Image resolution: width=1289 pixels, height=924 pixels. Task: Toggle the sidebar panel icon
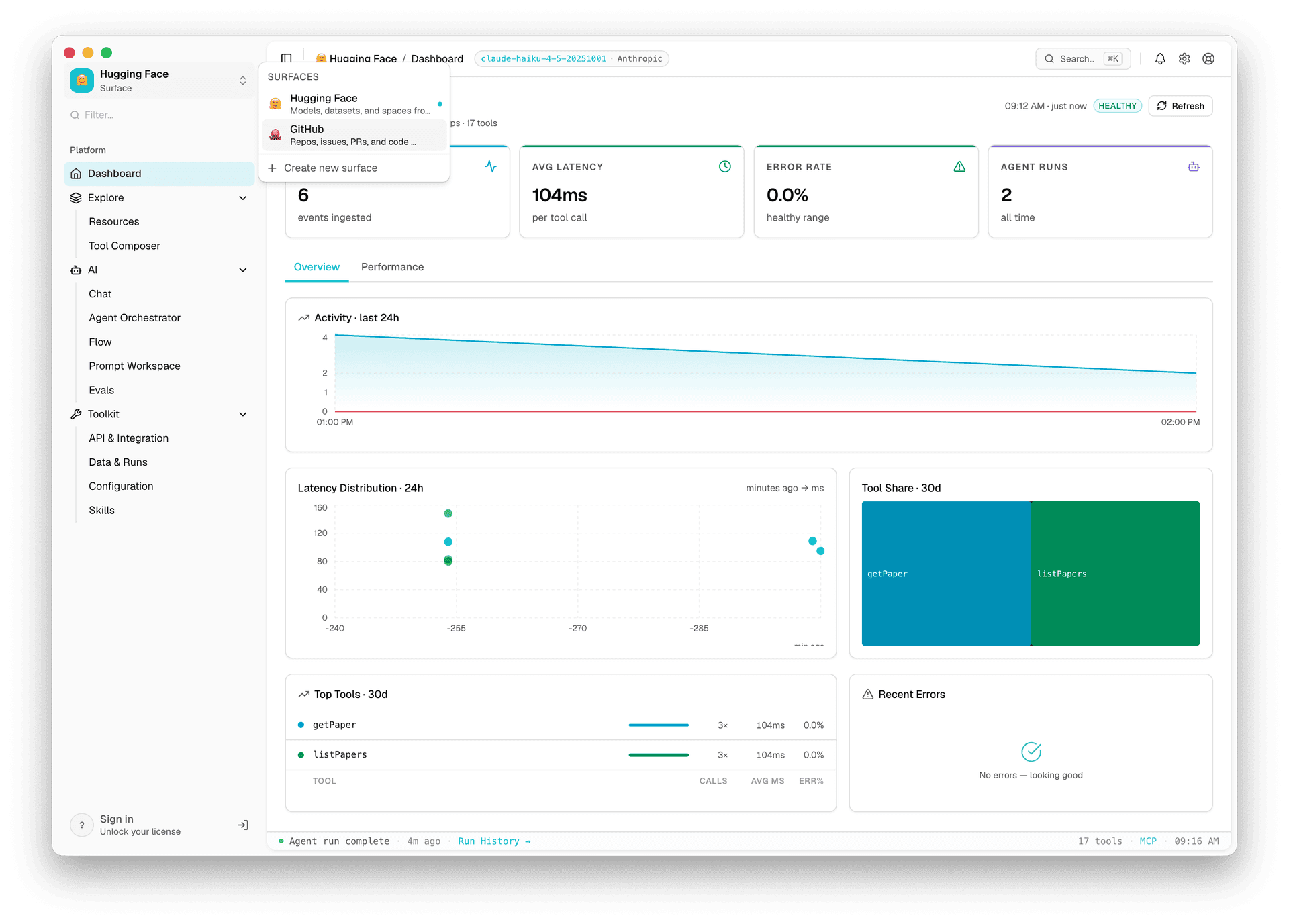(287, 58)
